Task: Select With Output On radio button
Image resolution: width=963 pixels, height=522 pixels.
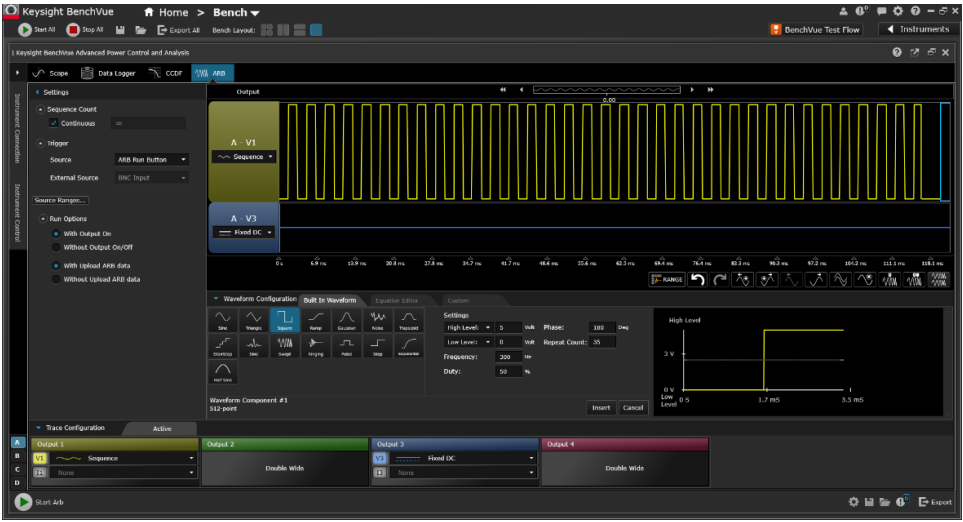Action: [x=56, y=234]
